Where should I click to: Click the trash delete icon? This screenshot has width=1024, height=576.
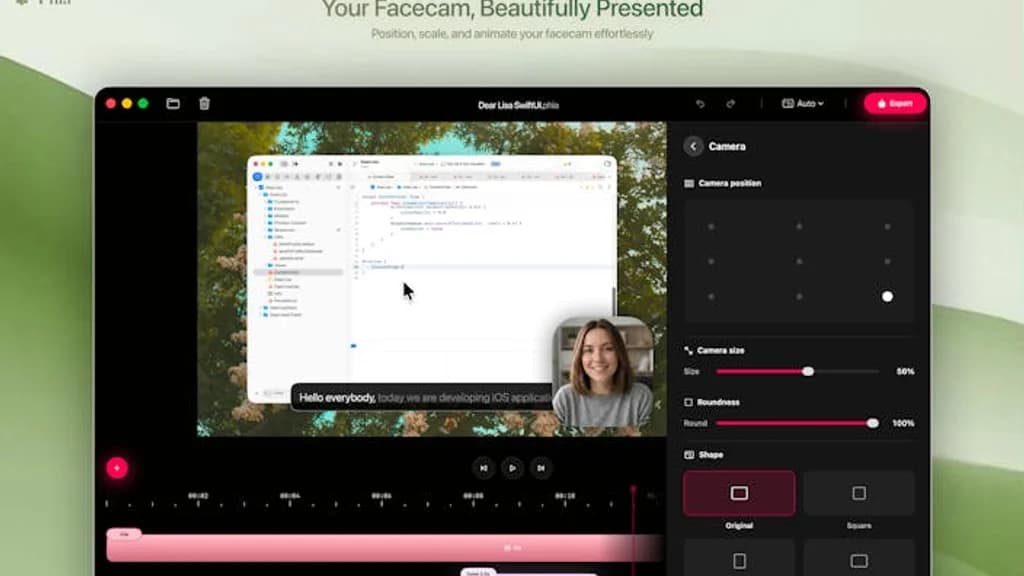[204, 103]
